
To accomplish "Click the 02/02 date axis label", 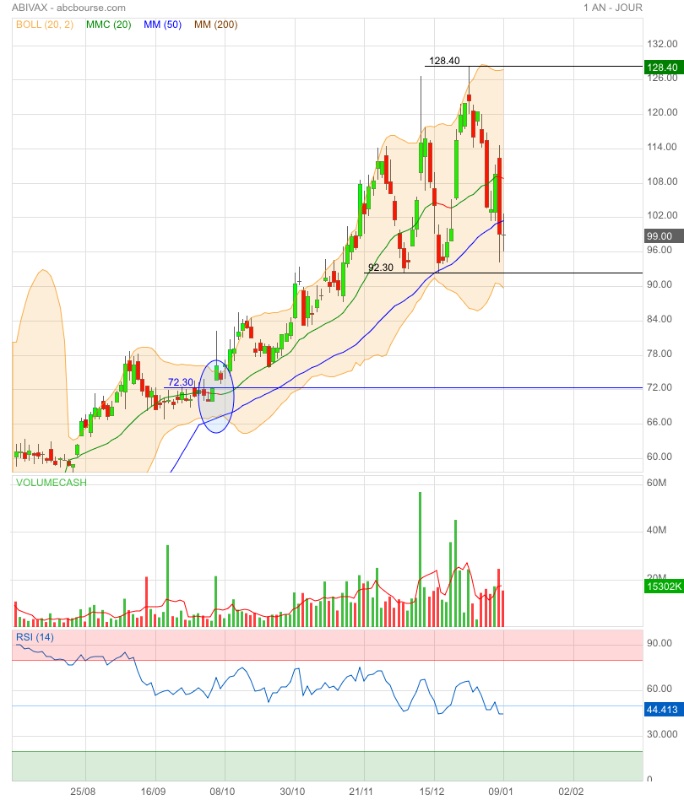I will coord(571,792).
